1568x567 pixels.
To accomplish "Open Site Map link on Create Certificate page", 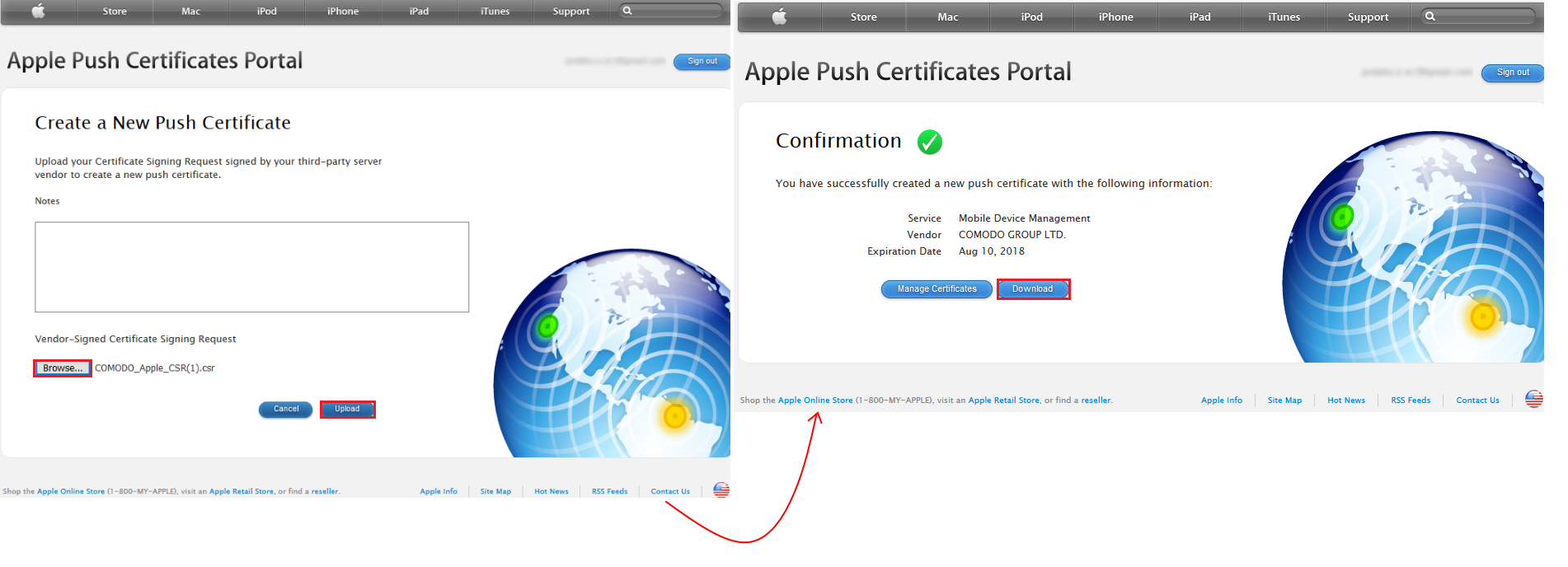I will (495, 492).
